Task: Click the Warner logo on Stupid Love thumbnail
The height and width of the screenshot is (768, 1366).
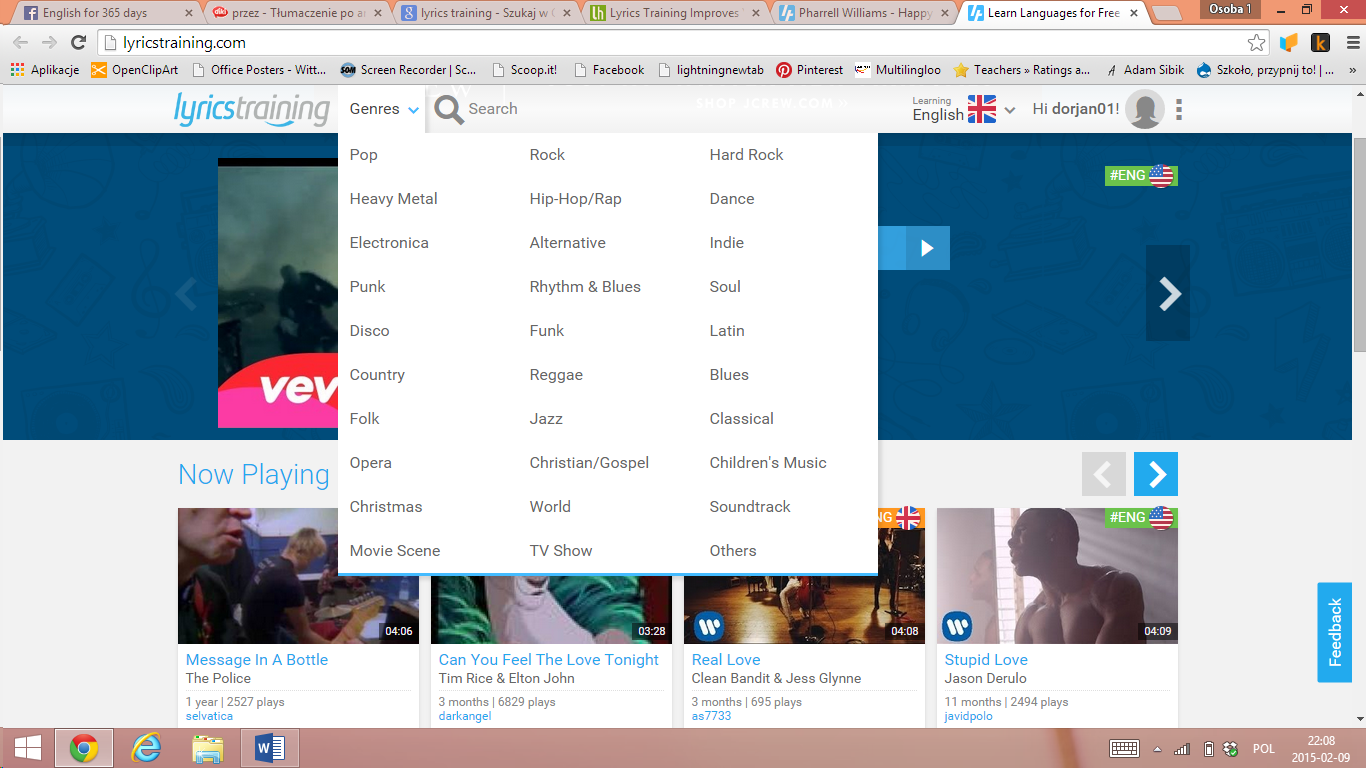Action: point(957,627)
